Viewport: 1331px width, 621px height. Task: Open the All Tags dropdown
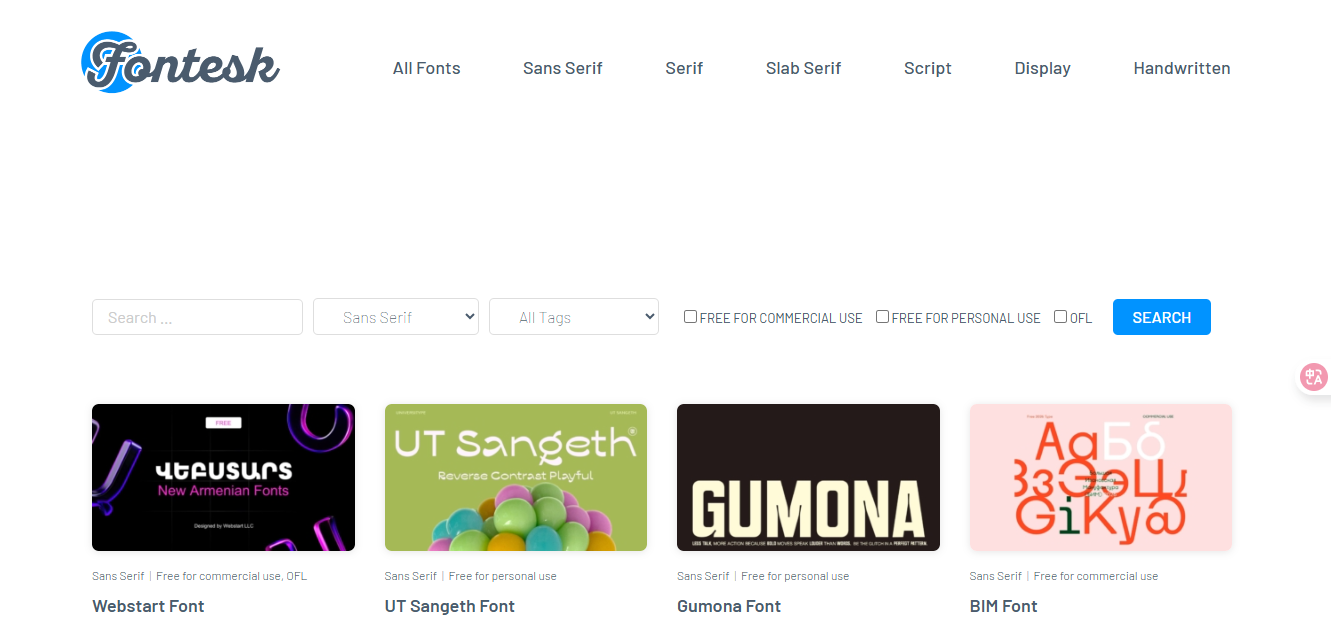click(573, 317)
